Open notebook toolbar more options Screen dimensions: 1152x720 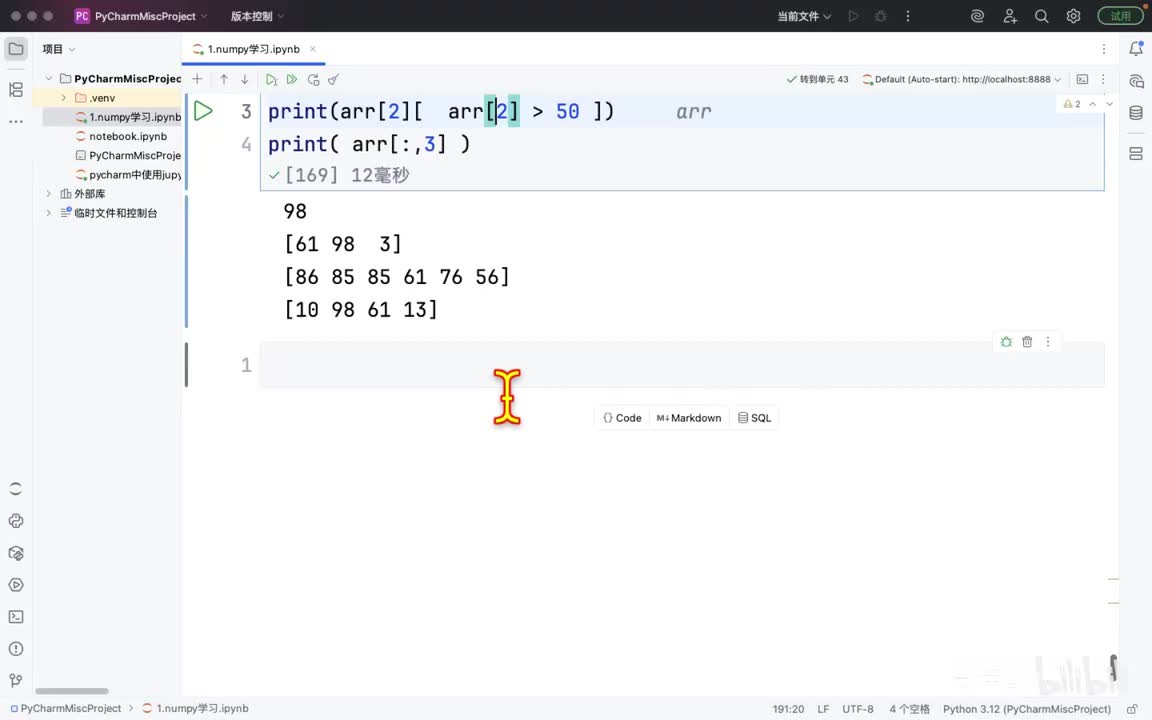click(1103, 79)
